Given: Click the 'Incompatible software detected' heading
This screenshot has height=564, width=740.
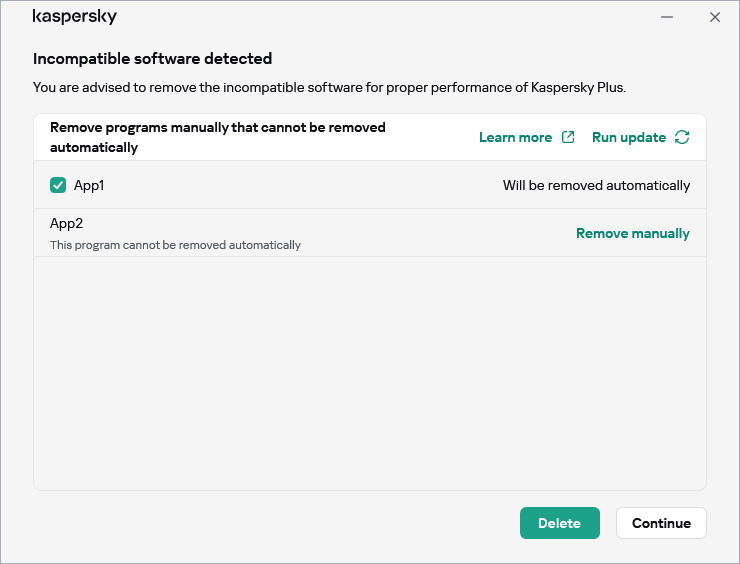Looking at the screenshot, I should click(152, 59).
